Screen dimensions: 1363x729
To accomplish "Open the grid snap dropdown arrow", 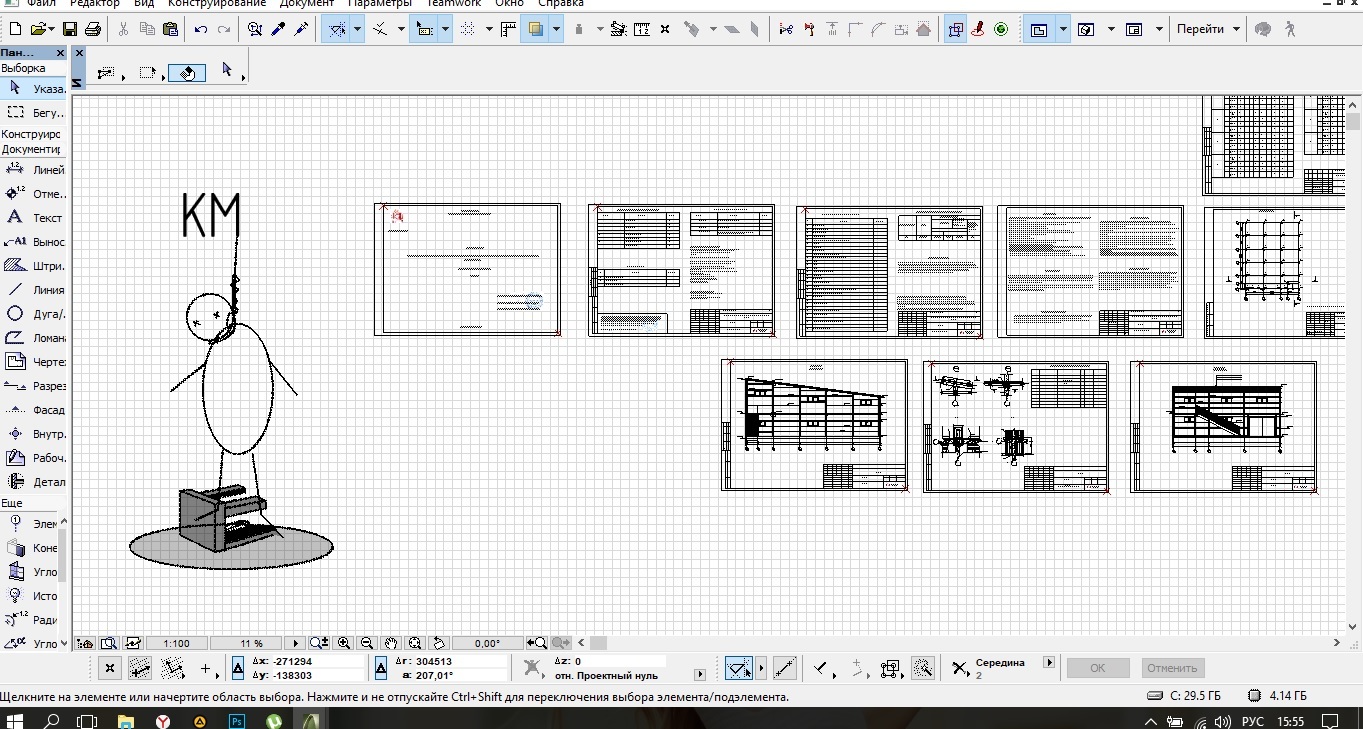I will [489, 30].
